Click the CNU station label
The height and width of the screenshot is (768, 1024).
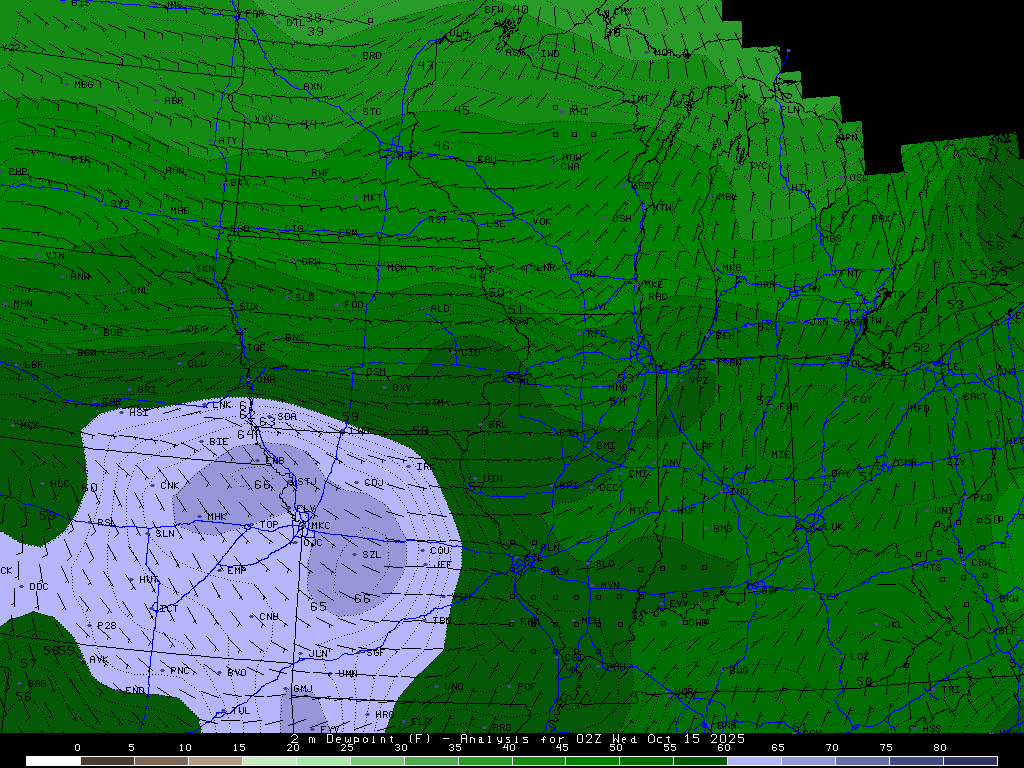pos(268,617)
